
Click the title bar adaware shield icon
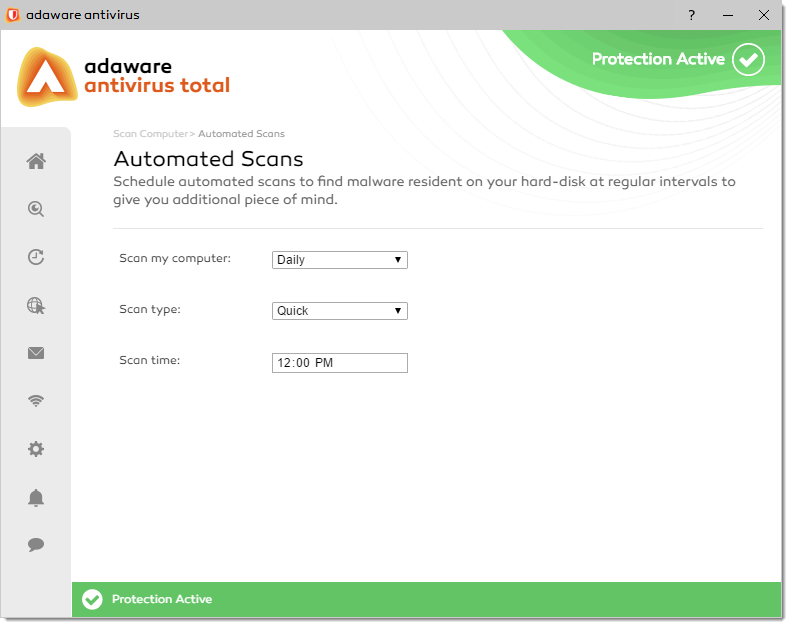point(13,15)
